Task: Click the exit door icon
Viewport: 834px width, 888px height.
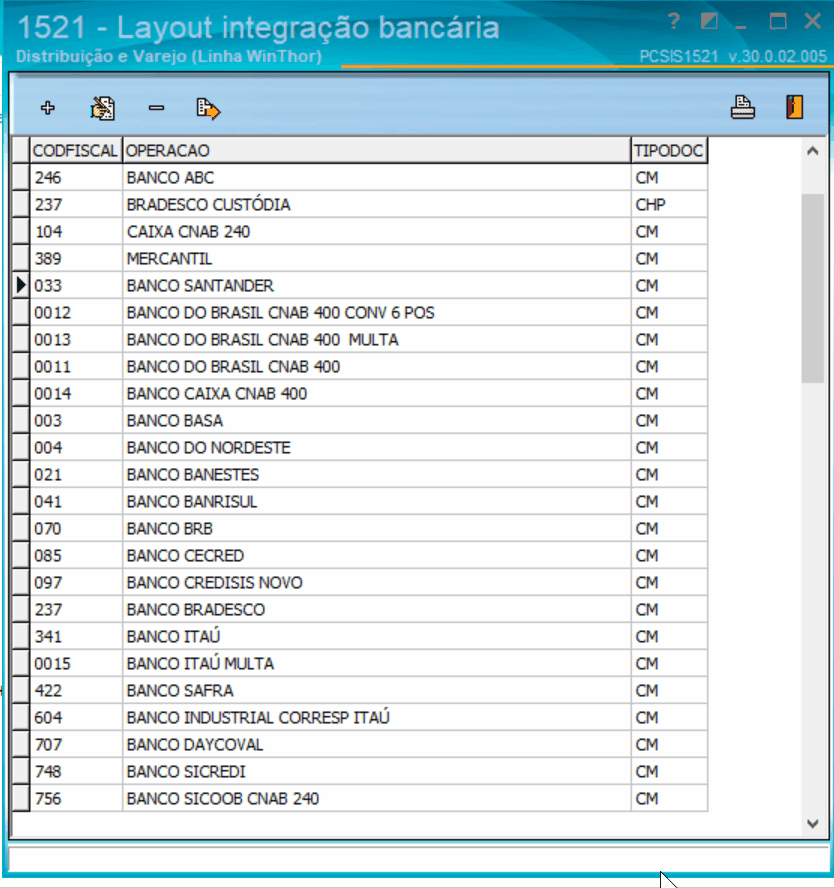Action: 794,106
